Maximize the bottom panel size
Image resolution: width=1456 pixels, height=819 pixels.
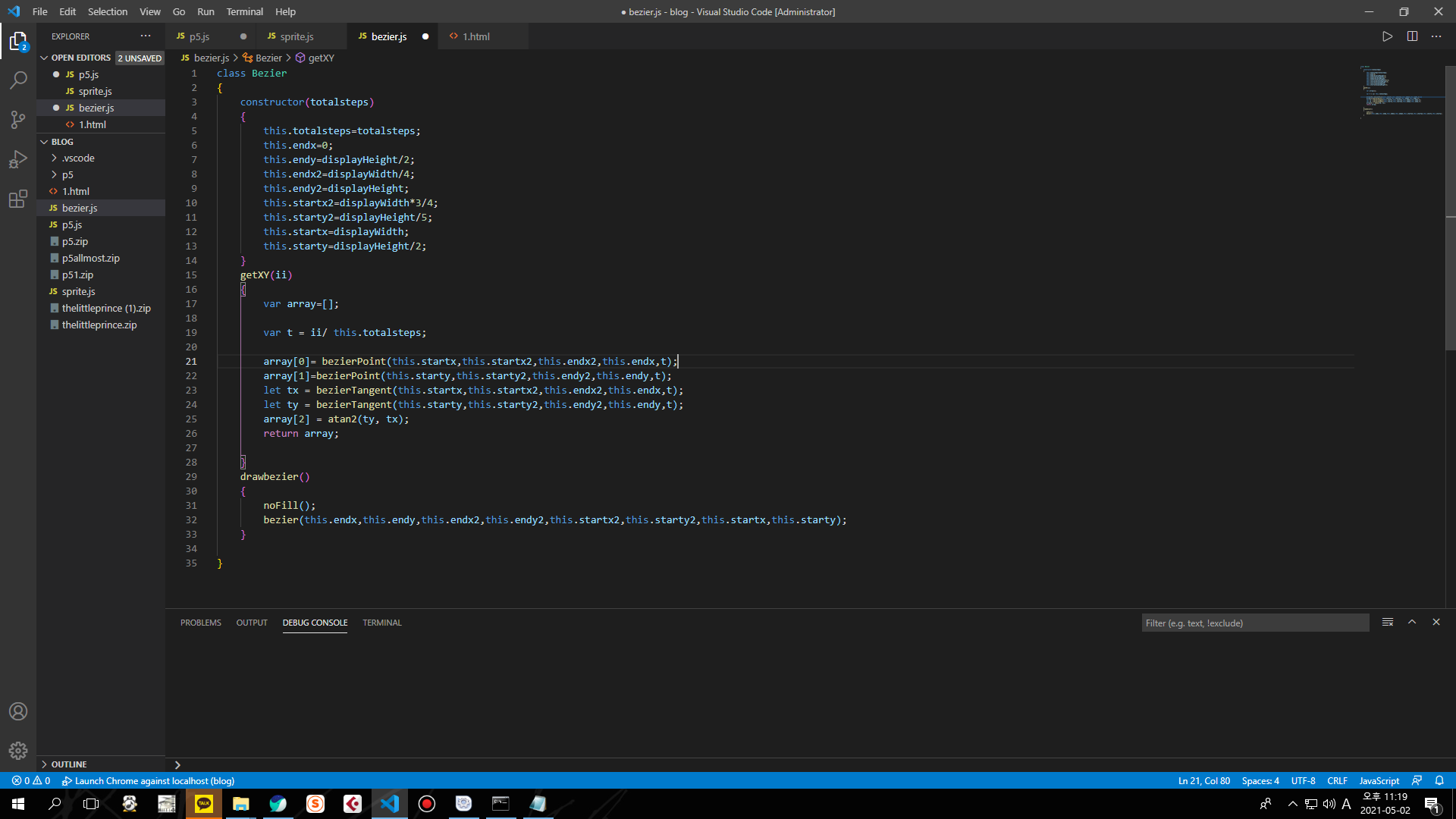1412,622
